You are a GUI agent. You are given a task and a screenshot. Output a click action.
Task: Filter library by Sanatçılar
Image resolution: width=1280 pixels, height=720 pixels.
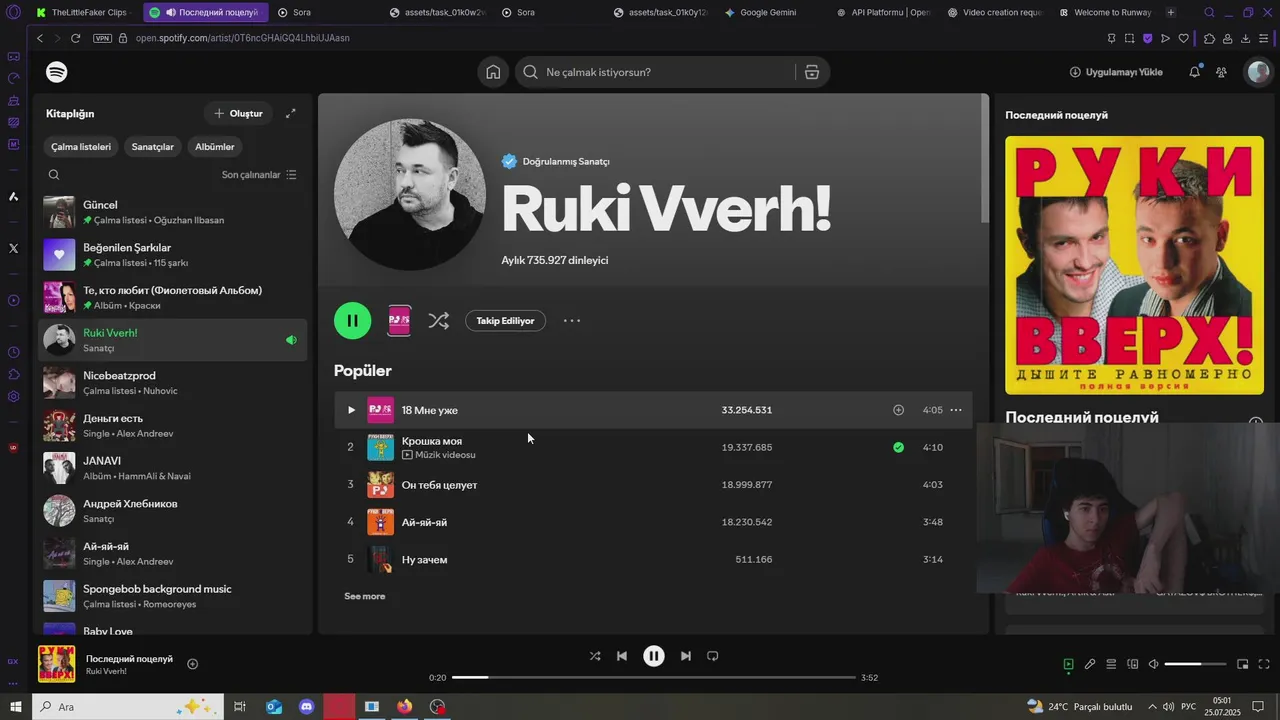(x=152, y=147)
